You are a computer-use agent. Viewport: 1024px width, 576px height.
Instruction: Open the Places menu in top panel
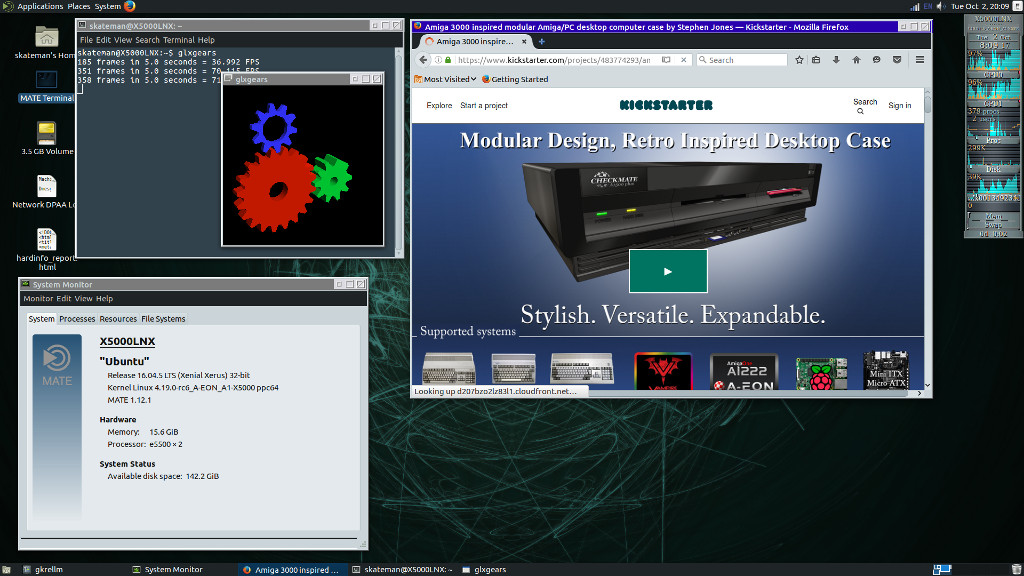[79, 6]
